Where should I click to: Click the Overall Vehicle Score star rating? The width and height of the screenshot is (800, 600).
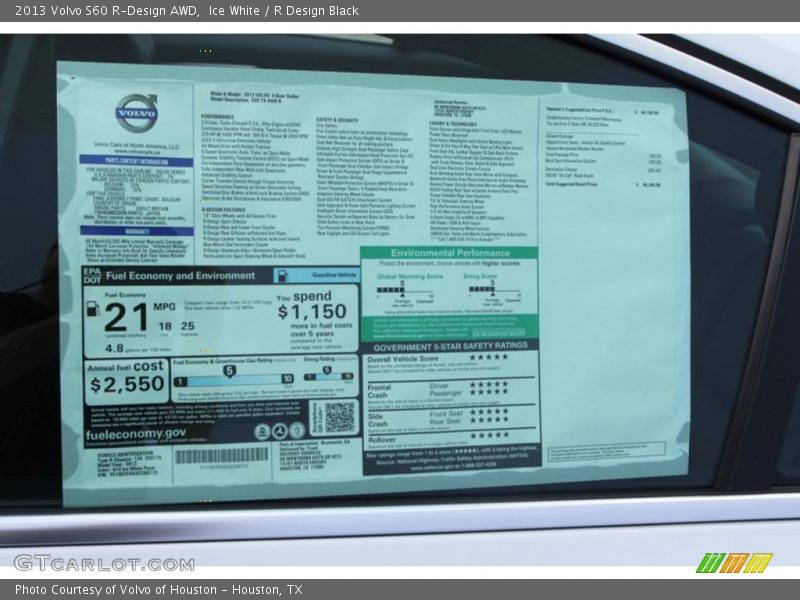pos(488,357)
